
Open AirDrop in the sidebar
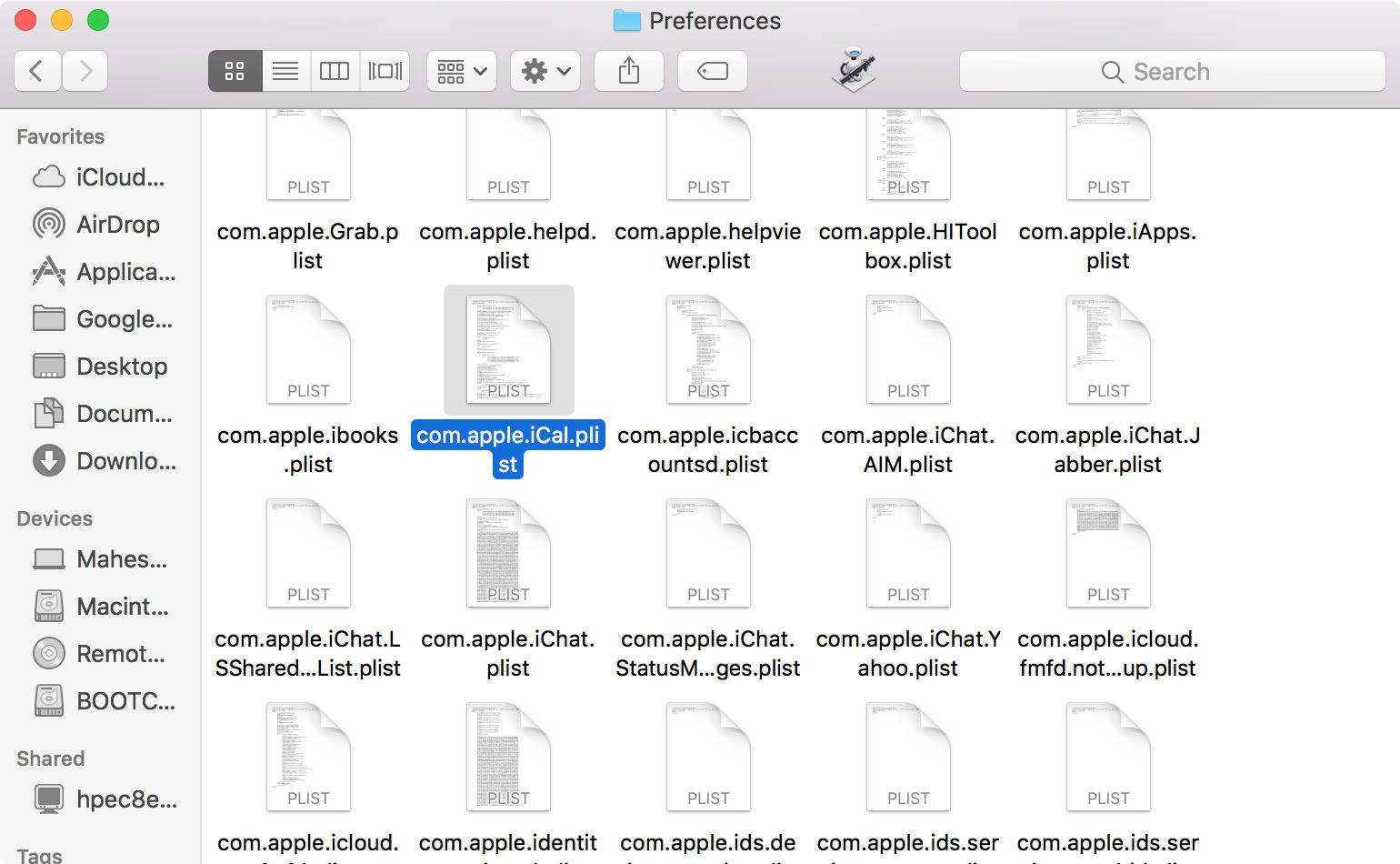96,225
